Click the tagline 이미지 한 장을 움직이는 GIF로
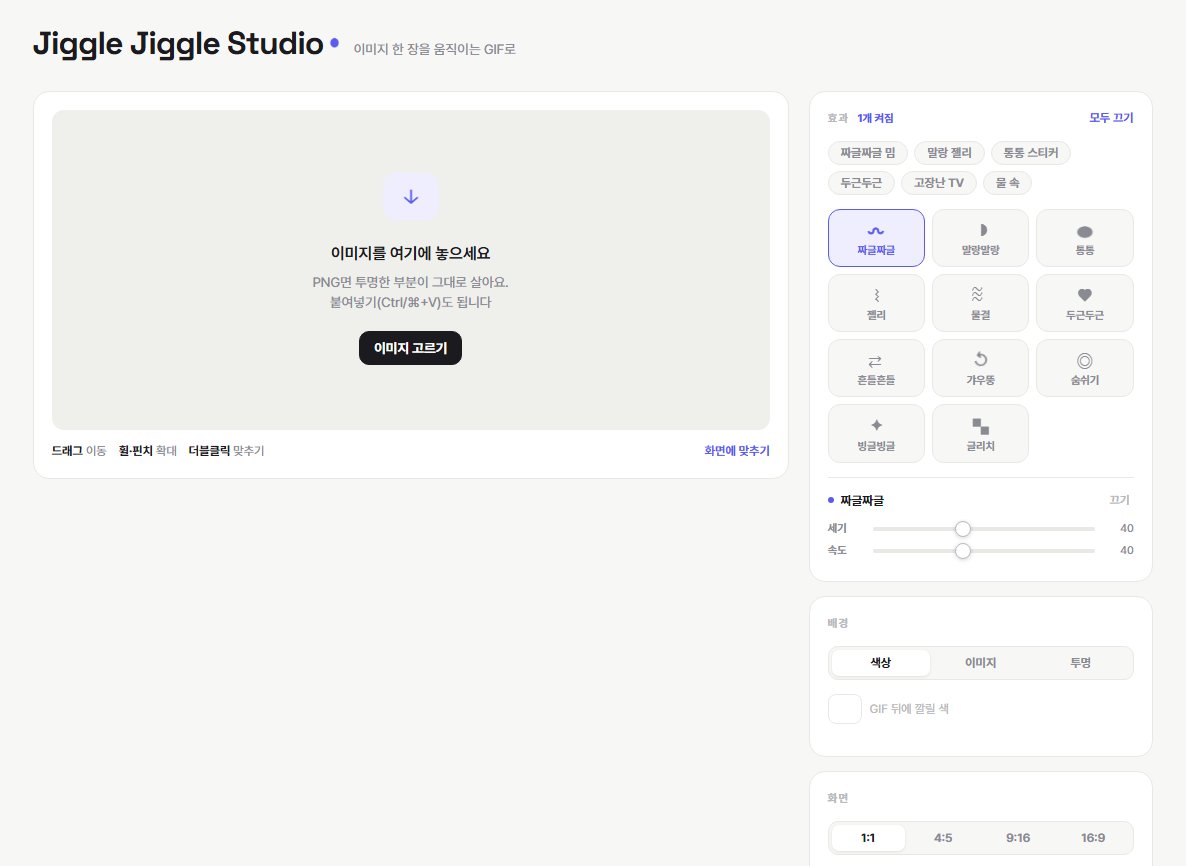The height and width of the screenshot is (866, 1186). 435,49
